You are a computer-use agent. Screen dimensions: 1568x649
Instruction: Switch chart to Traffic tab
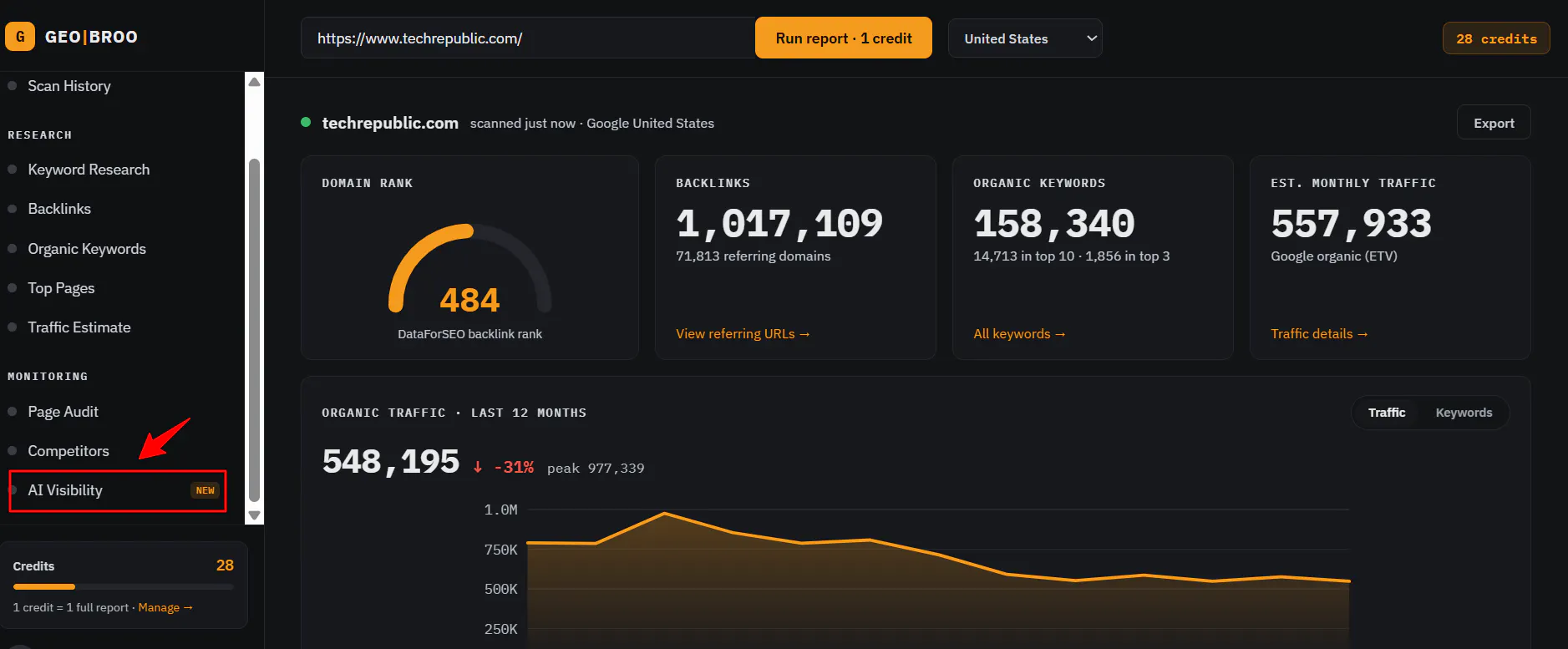(x=1387, y=413)
